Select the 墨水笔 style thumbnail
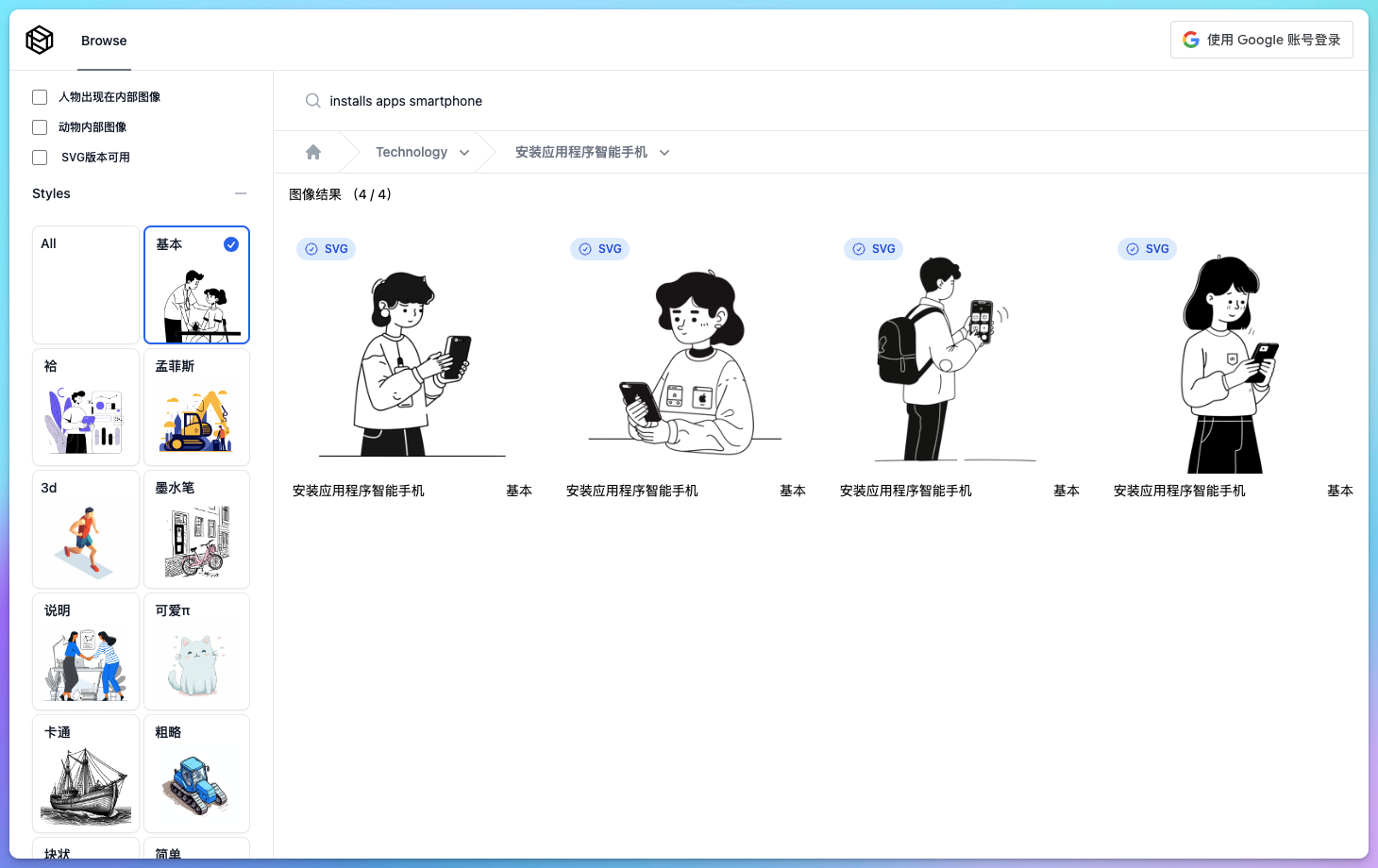Image resolution: width=1378 pixels, height=868 pixels. 196,529
